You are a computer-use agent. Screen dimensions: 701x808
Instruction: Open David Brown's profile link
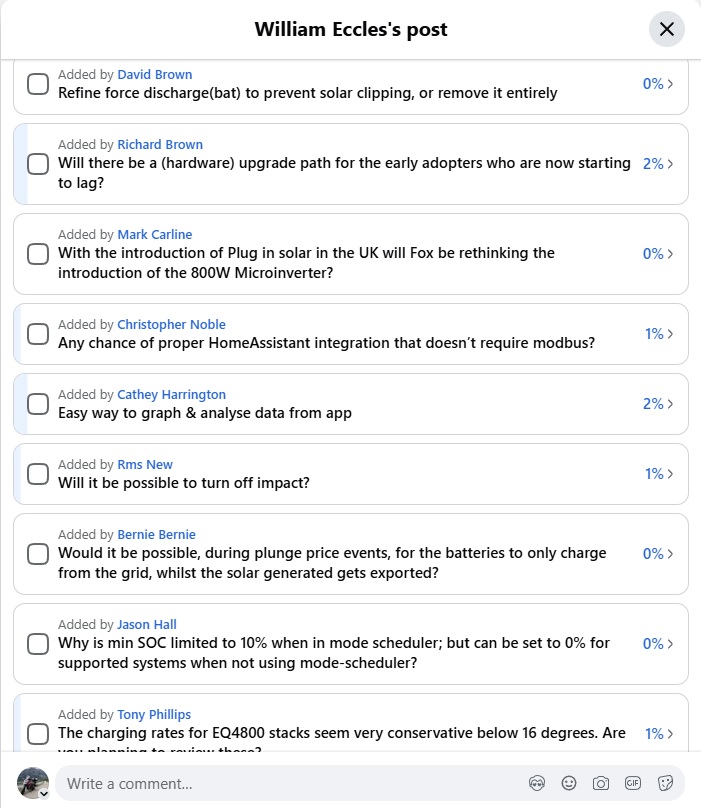[155, 75]
